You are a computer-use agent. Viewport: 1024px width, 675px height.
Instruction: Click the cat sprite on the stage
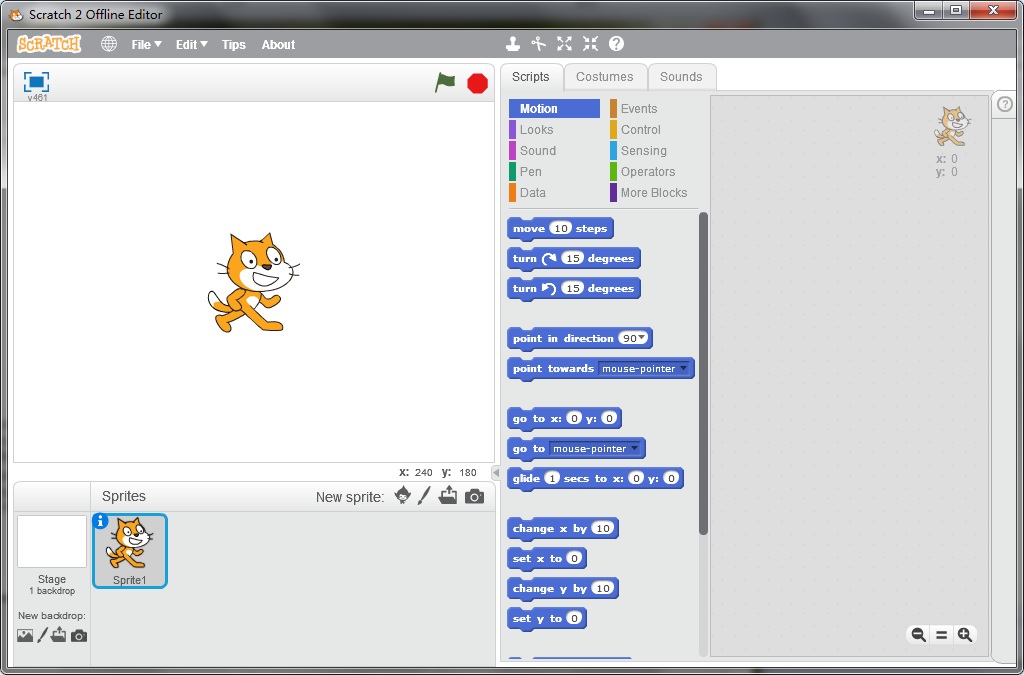(253, 283)
